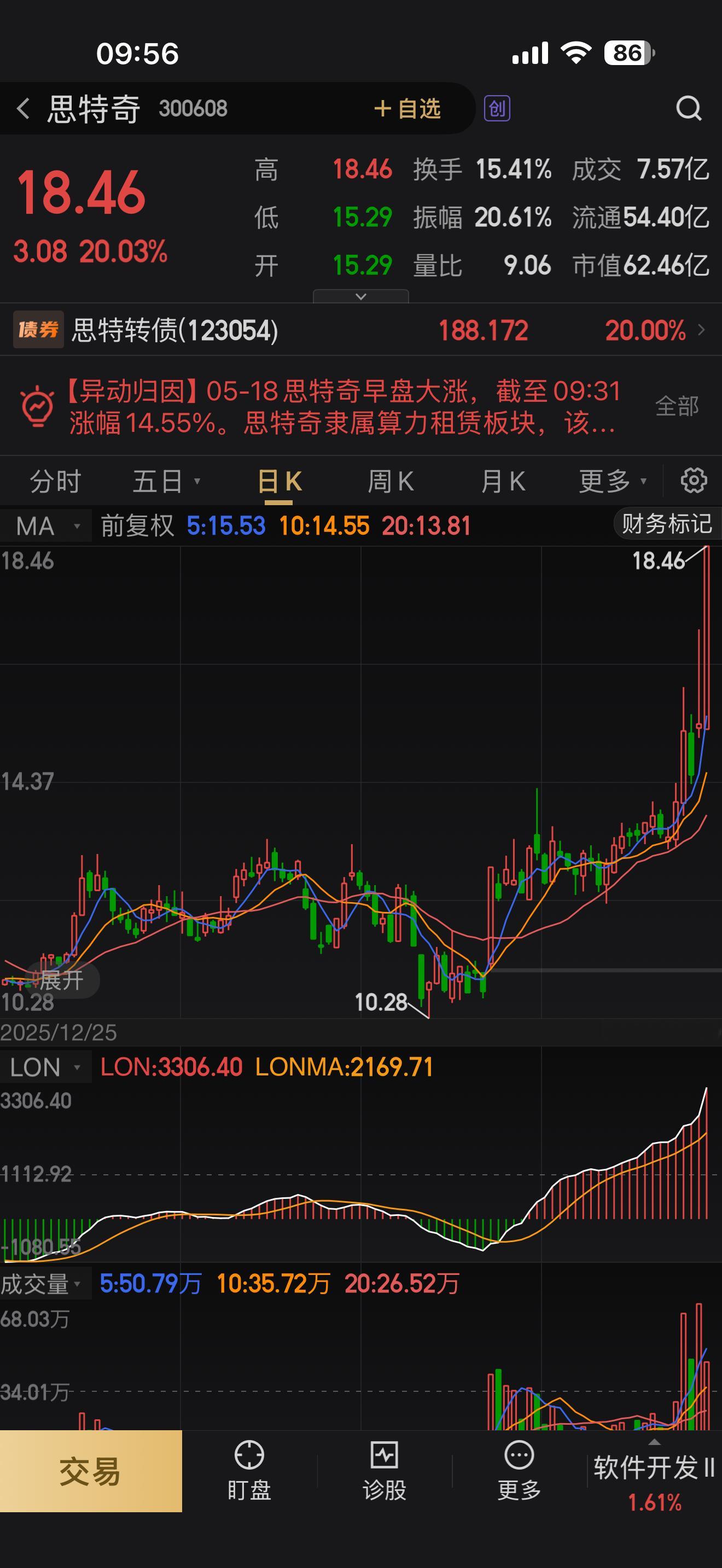Select the 五日 five-day tab
The height and width of the screenshot is (1568, 722).
[x=166, y=482]
